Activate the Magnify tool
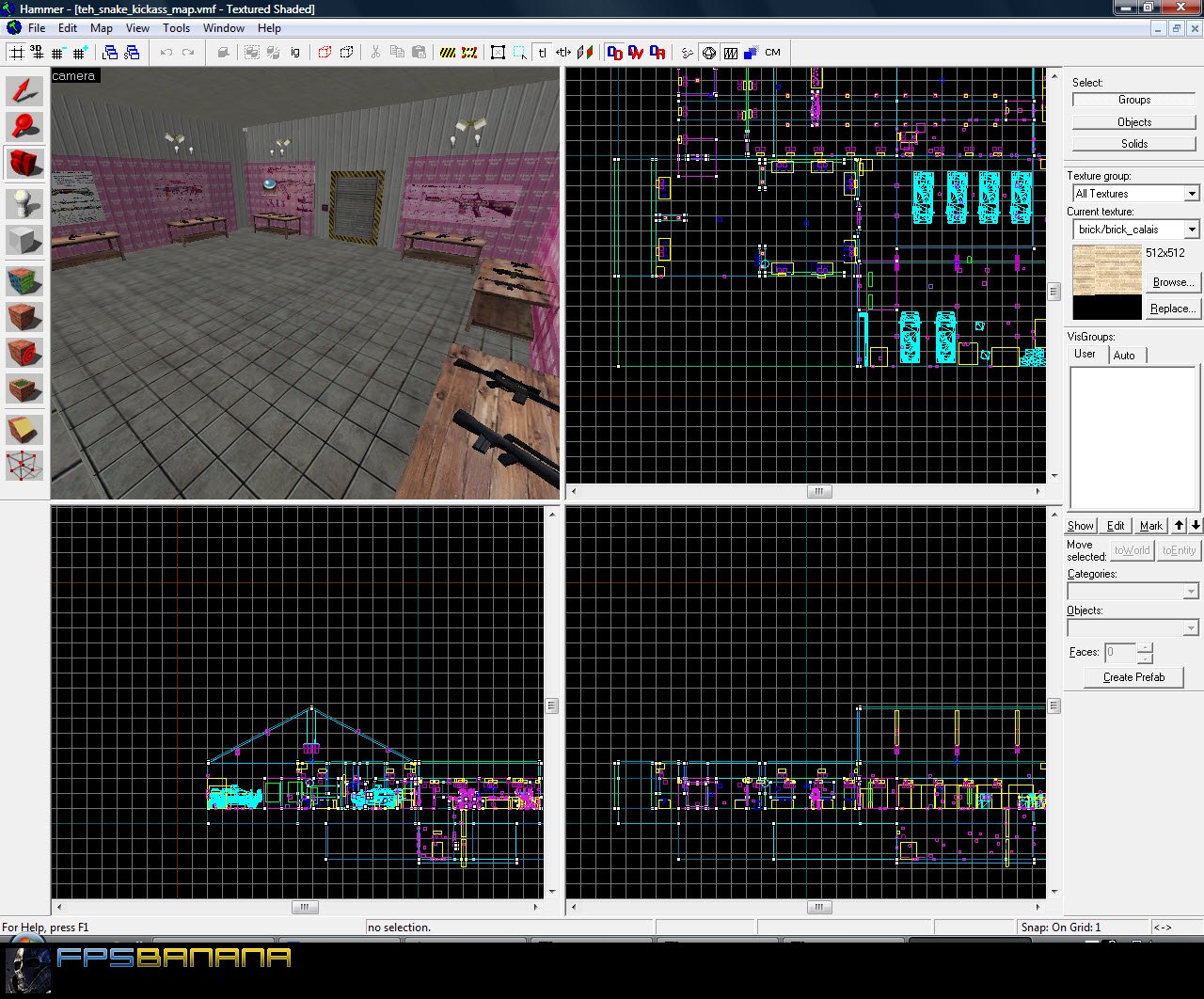The height and width of the screenshot is (999, 1204). point(24,127)
